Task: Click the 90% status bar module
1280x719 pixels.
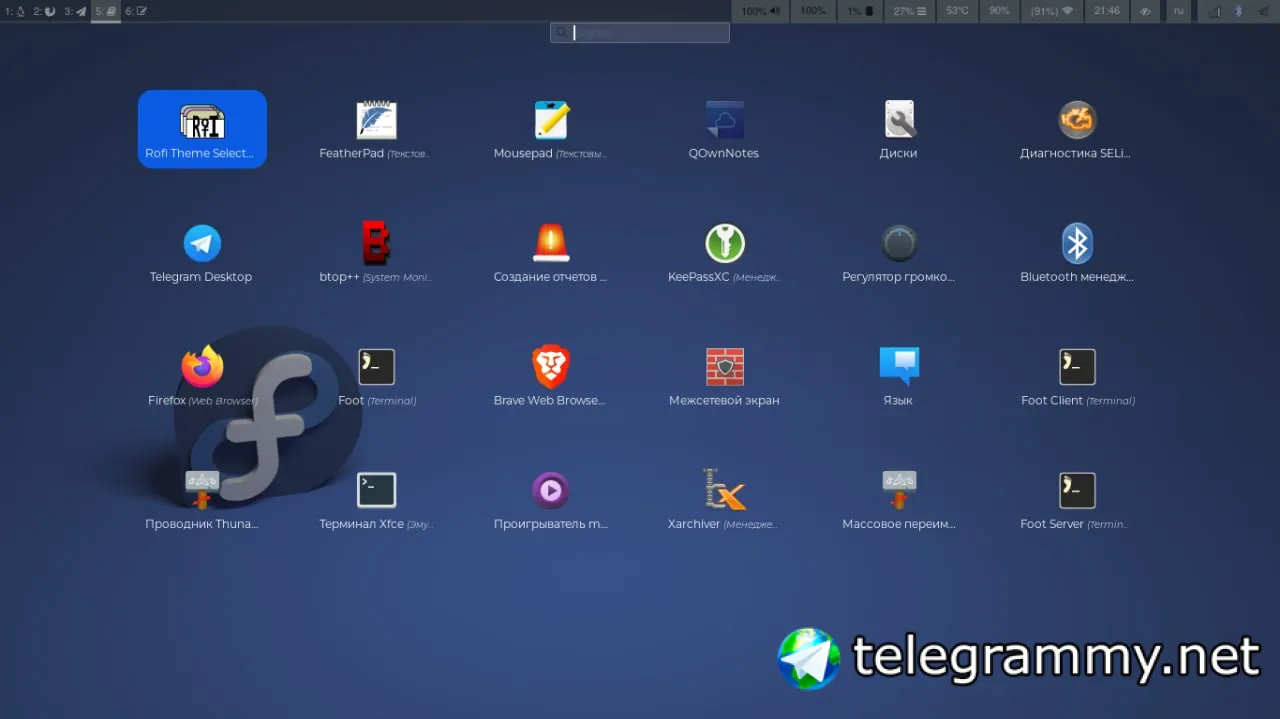Action: tap(999, 11)
